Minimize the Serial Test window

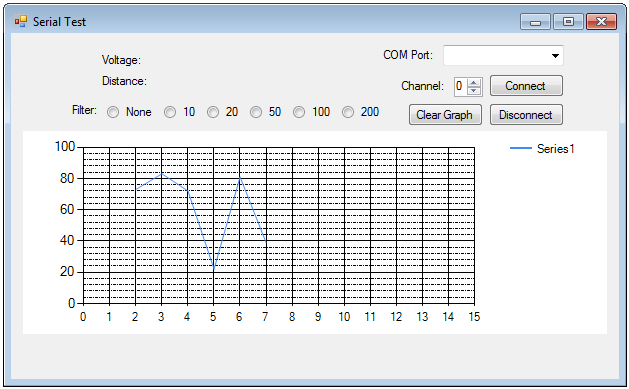[x=536, y=22]
